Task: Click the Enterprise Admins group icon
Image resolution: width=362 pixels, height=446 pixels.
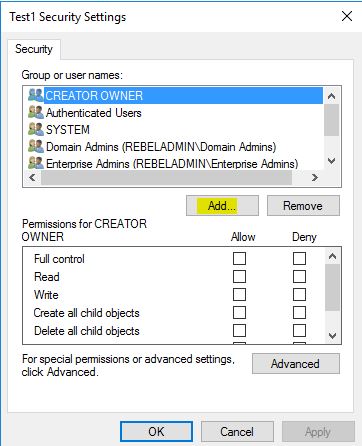Action: (36, 163)
